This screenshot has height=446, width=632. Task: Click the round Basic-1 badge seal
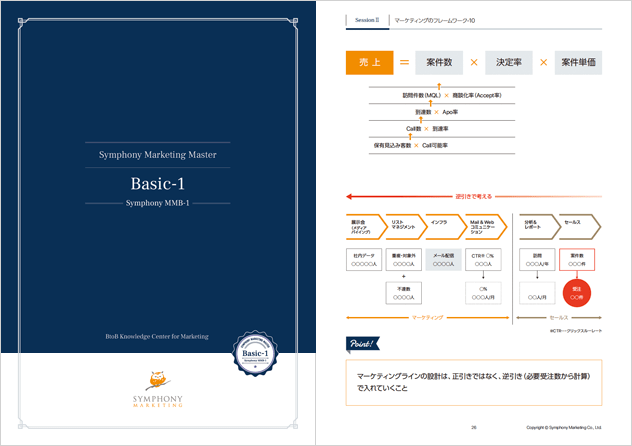pos(255,354)
